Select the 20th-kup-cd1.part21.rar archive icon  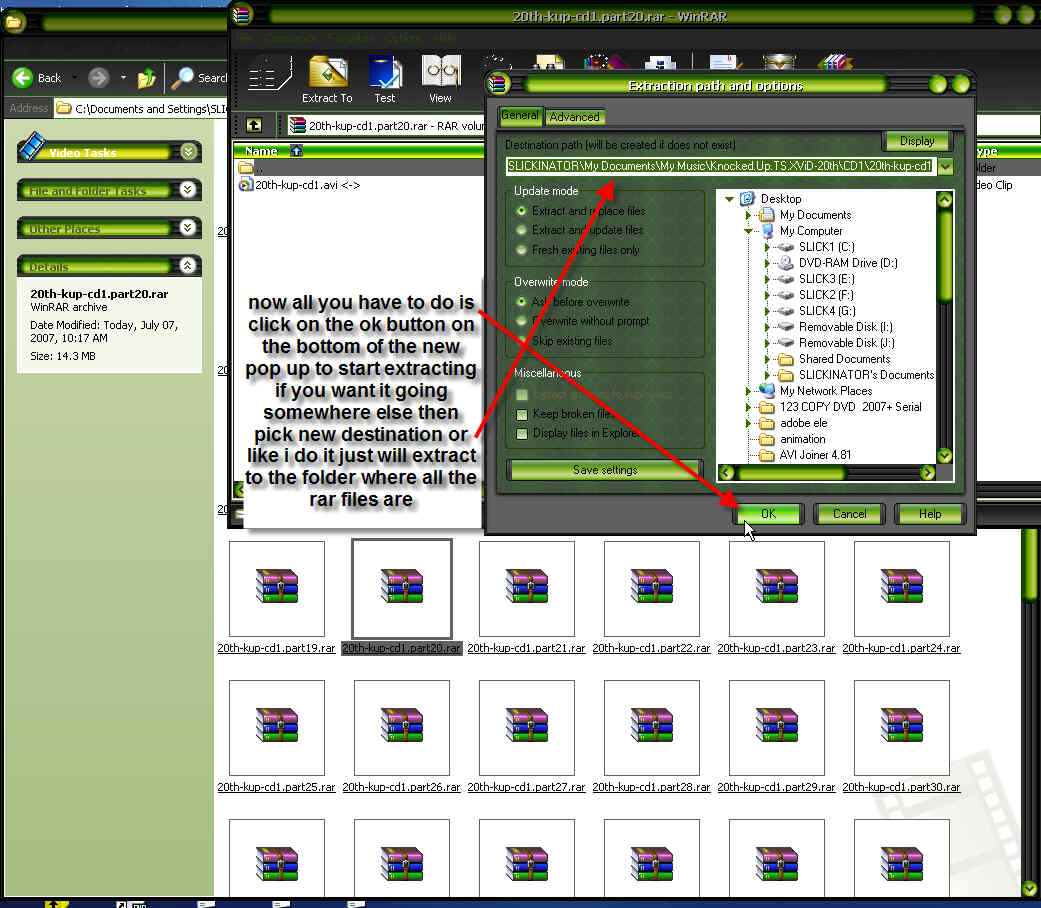tap(526, 587)
